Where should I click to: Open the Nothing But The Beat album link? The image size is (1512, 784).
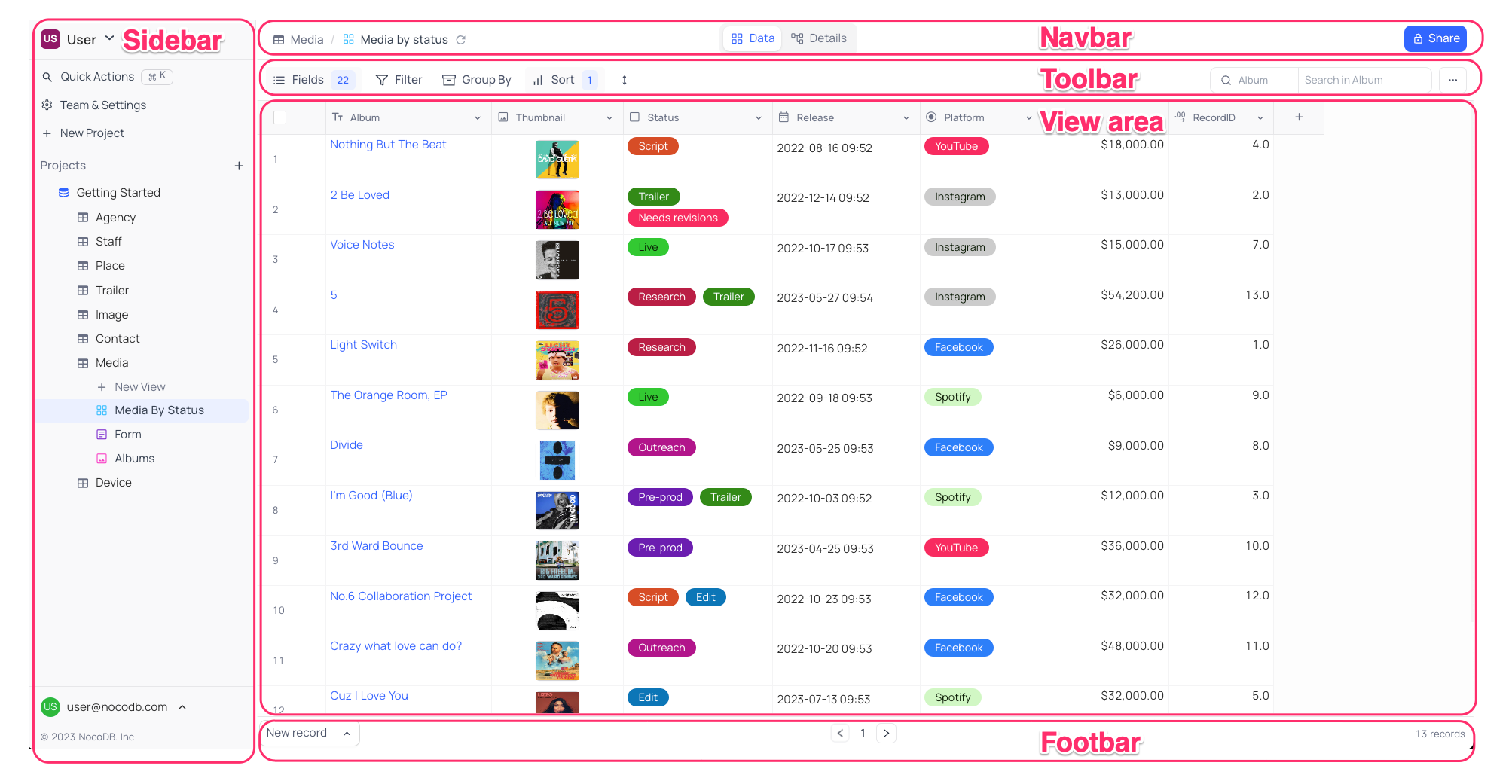[388, 145]
